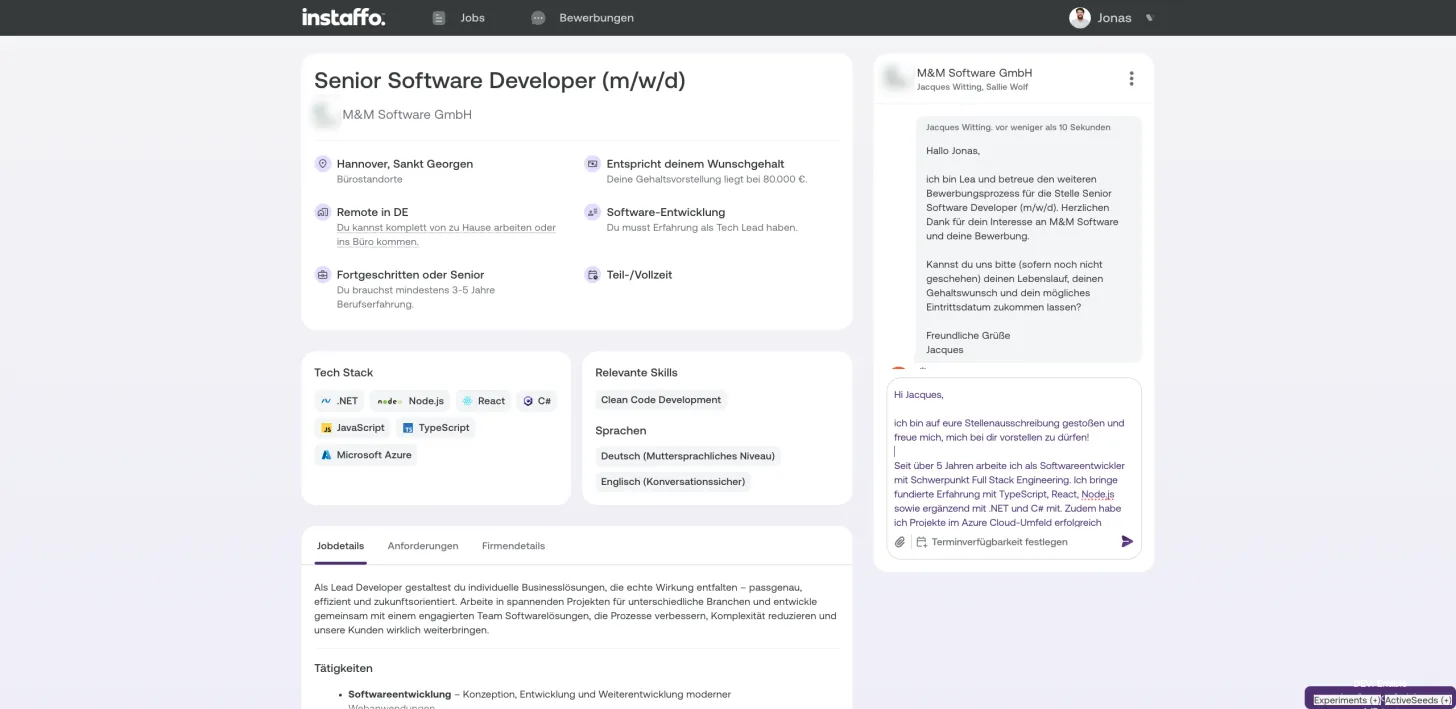Click M&M Software GmbH company name under the job title
The height and width of the screenshot is (709, 1456).
[407, 115]
